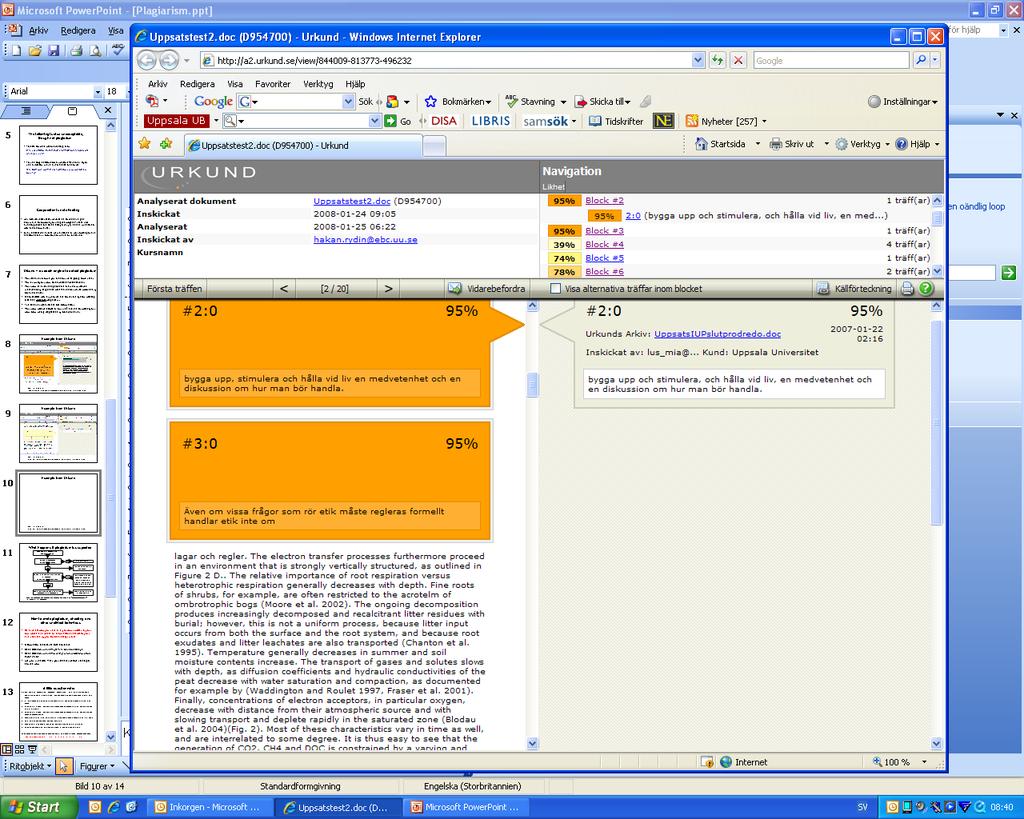Select slide 8 thumbnail in PowerPoint panel
The width and height of the screenshot is (1024, 819).
pos(58,364)
